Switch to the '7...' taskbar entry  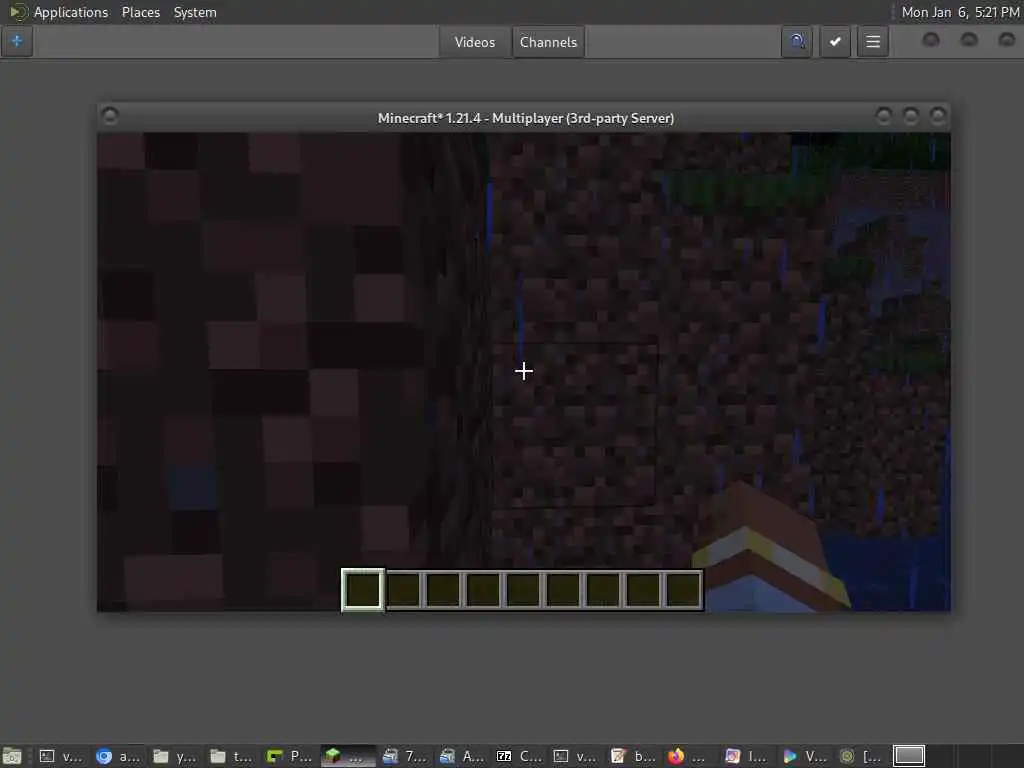coord(404,756)
